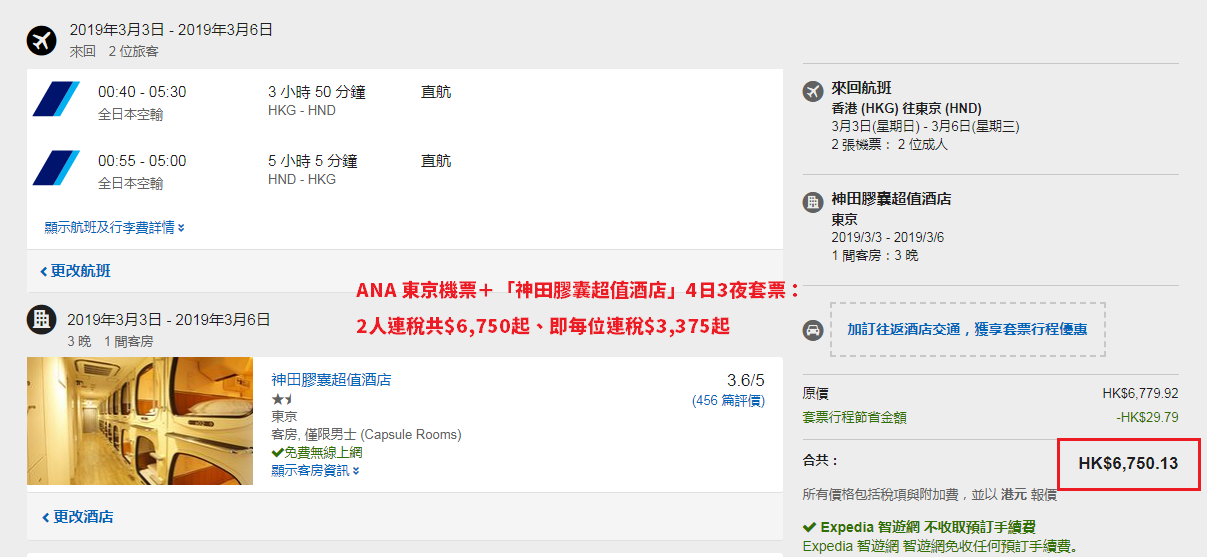1207x557 pixels.
Task: Click the green checkmark beside 免費無線上網
Action: coord(277,452)
